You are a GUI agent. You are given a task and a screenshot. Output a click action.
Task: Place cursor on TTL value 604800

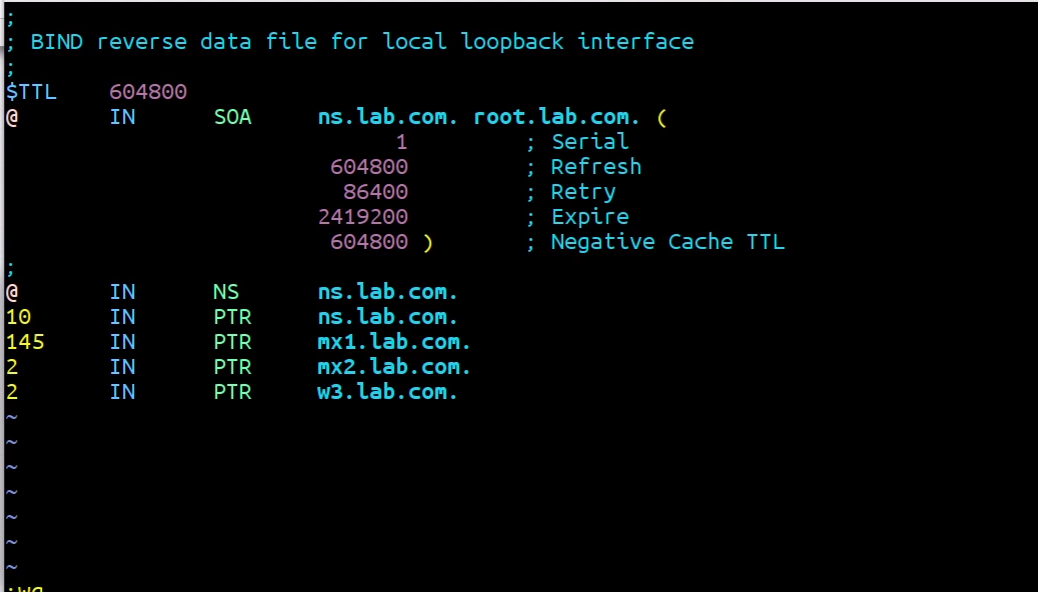pyautogui.click(x=148, y=91)
